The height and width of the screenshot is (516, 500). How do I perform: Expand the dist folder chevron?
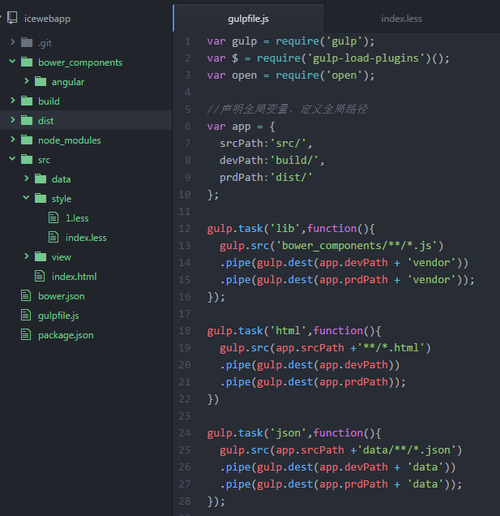point(13,120)
